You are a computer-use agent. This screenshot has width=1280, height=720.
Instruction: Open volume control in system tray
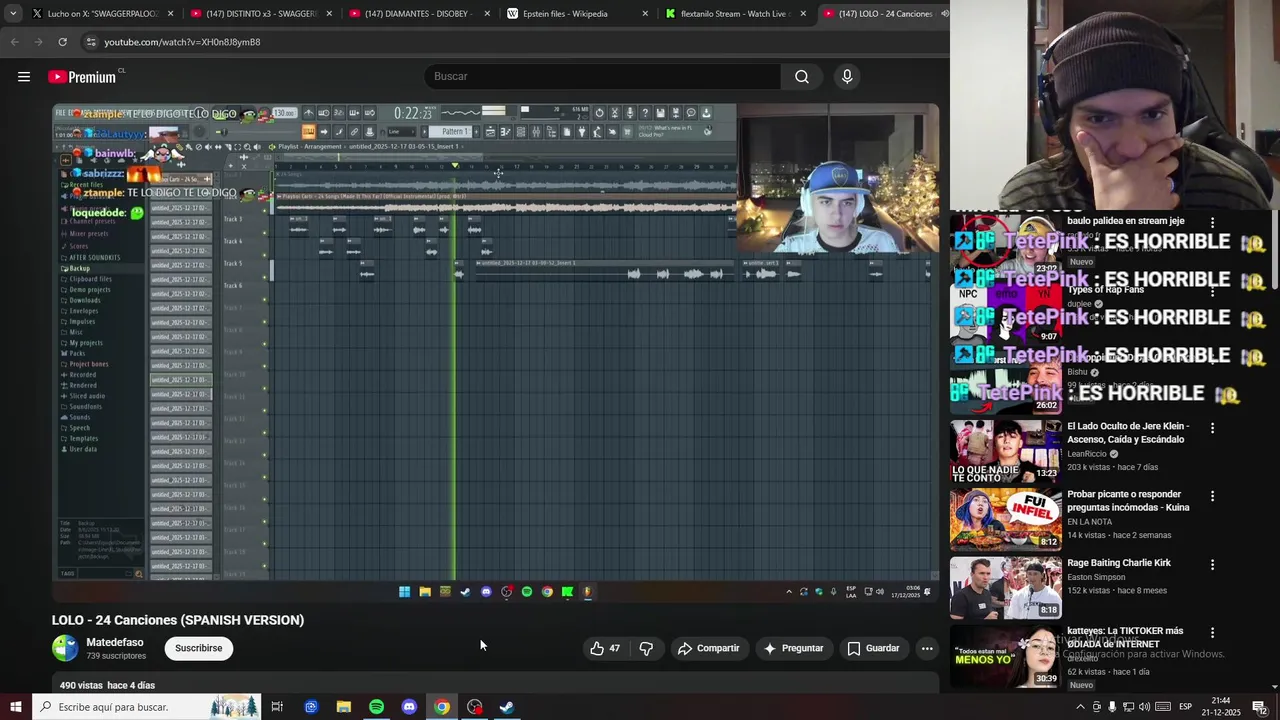click(x=1144, y=707)
